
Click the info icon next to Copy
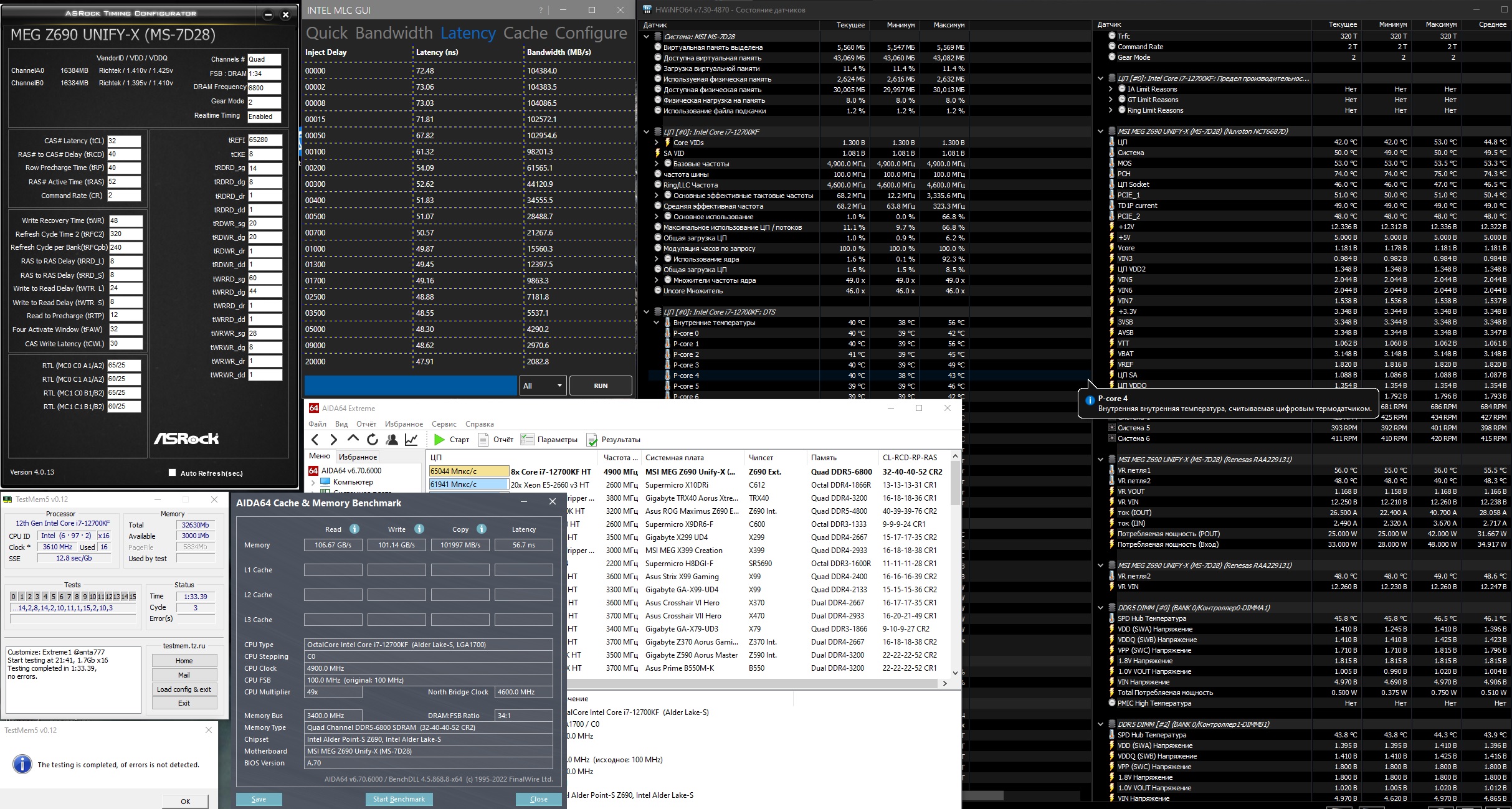coord(482,529)
